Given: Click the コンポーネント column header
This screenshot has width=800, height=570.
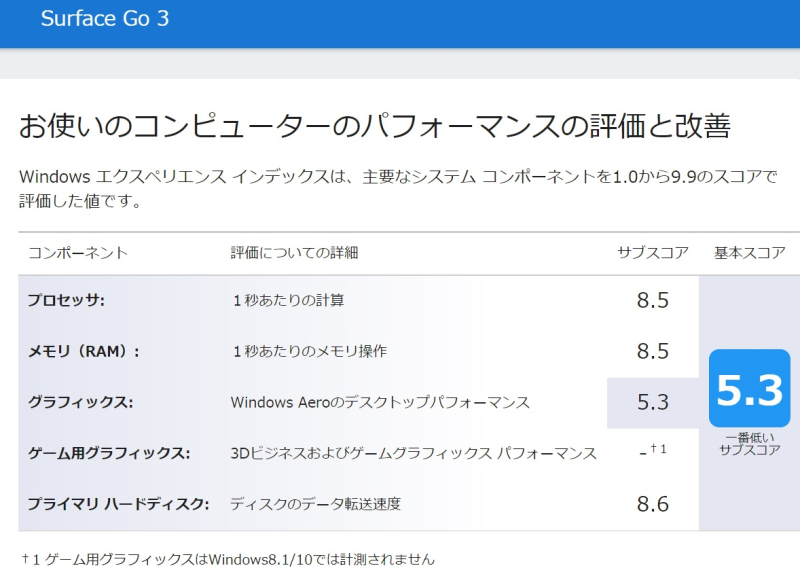Looking at the screenshot, I should (x=78, y=253).
